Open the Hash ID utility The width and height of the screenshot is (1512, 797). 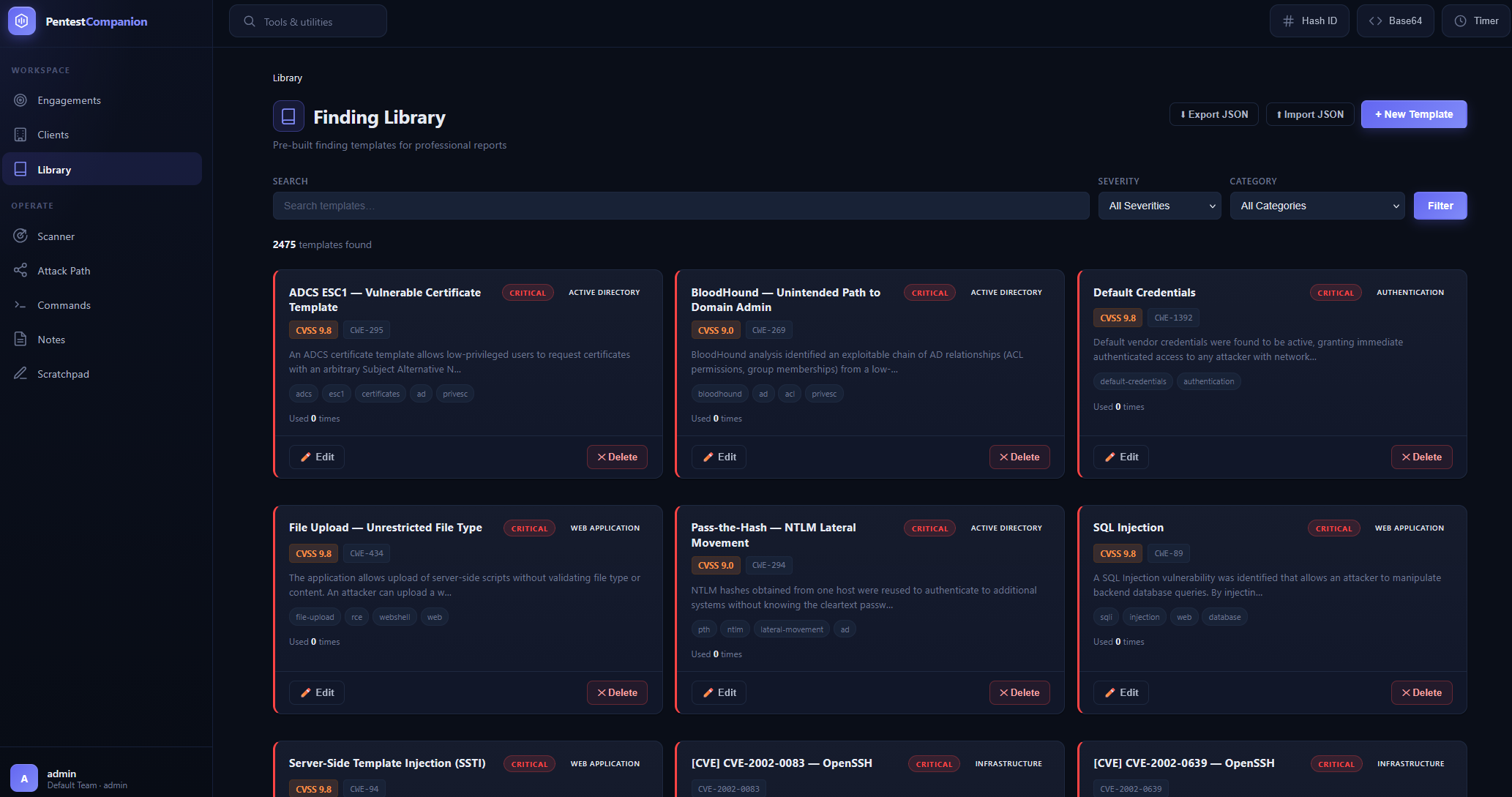[x=1309, y=21]
